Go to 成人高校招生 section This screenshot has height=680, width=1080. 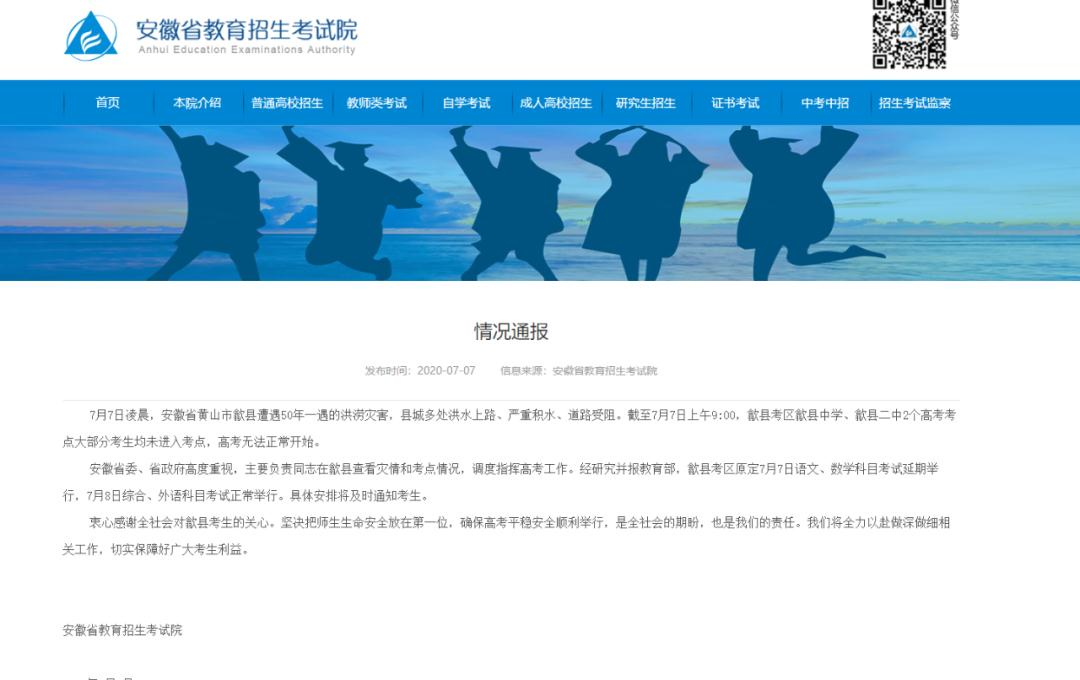556,103
